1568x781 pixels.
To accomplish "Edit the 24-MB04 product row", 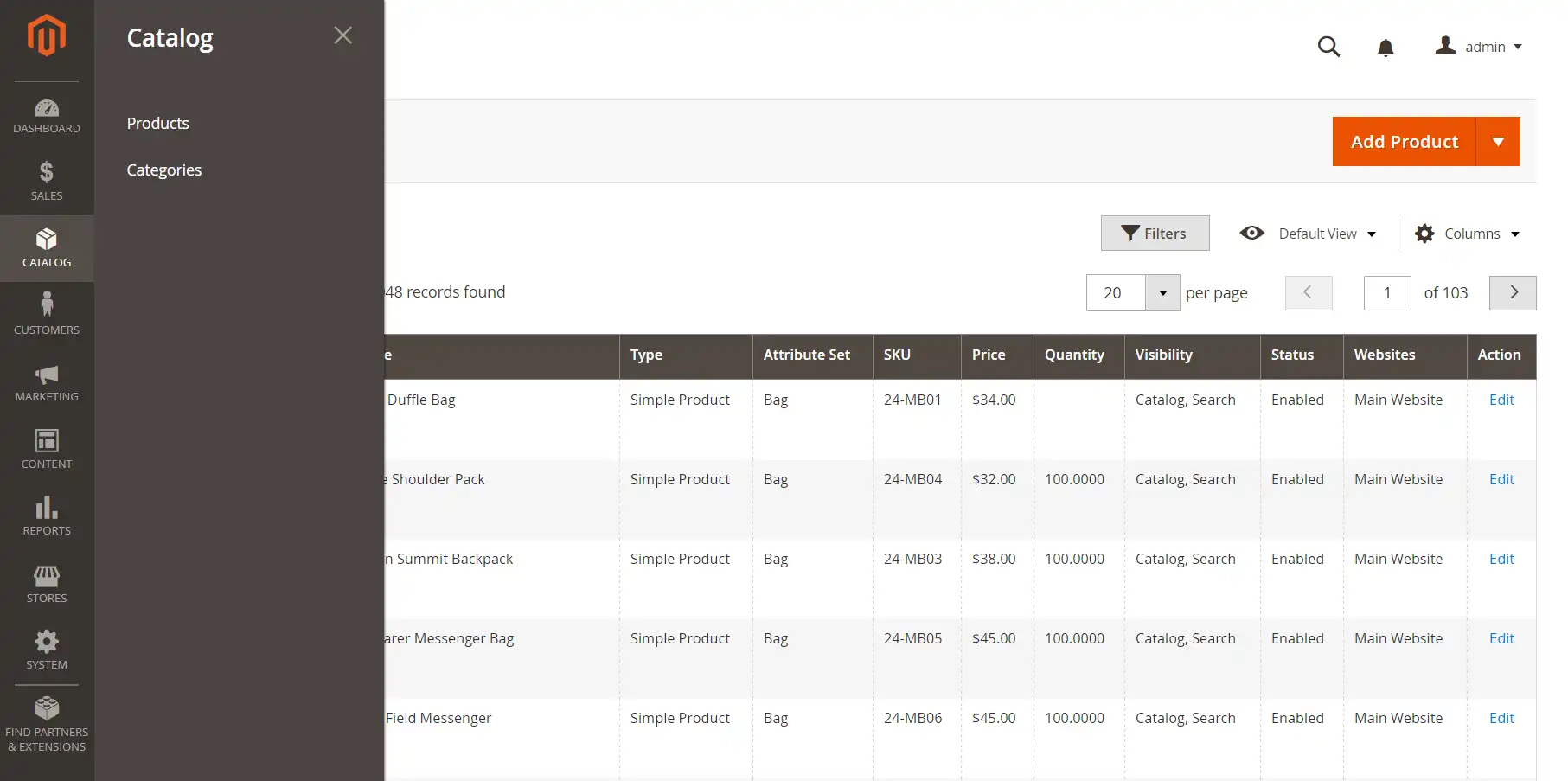I will pyautogui.click(x=1501, y=479).
